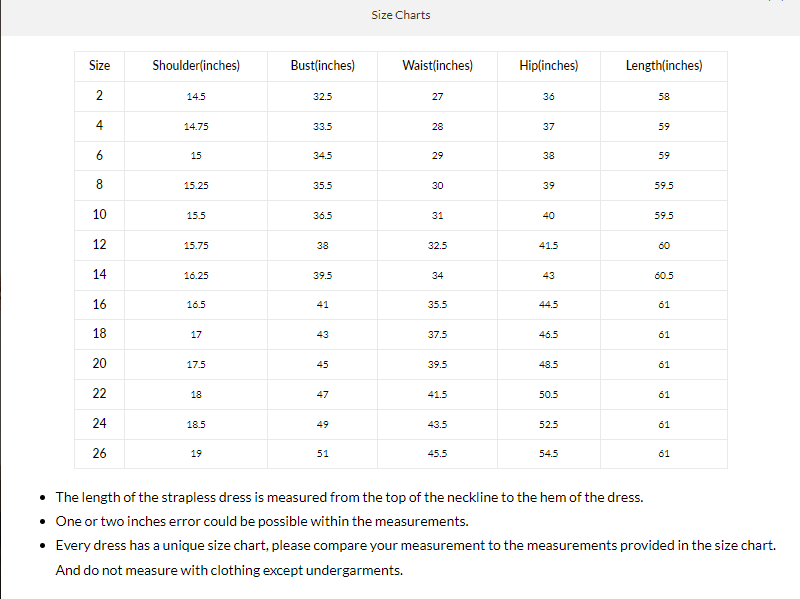The width and height of the screenshot is (800, 599).
Task: Select the Length(inches) column header
Action: click(x=664, y=66)
